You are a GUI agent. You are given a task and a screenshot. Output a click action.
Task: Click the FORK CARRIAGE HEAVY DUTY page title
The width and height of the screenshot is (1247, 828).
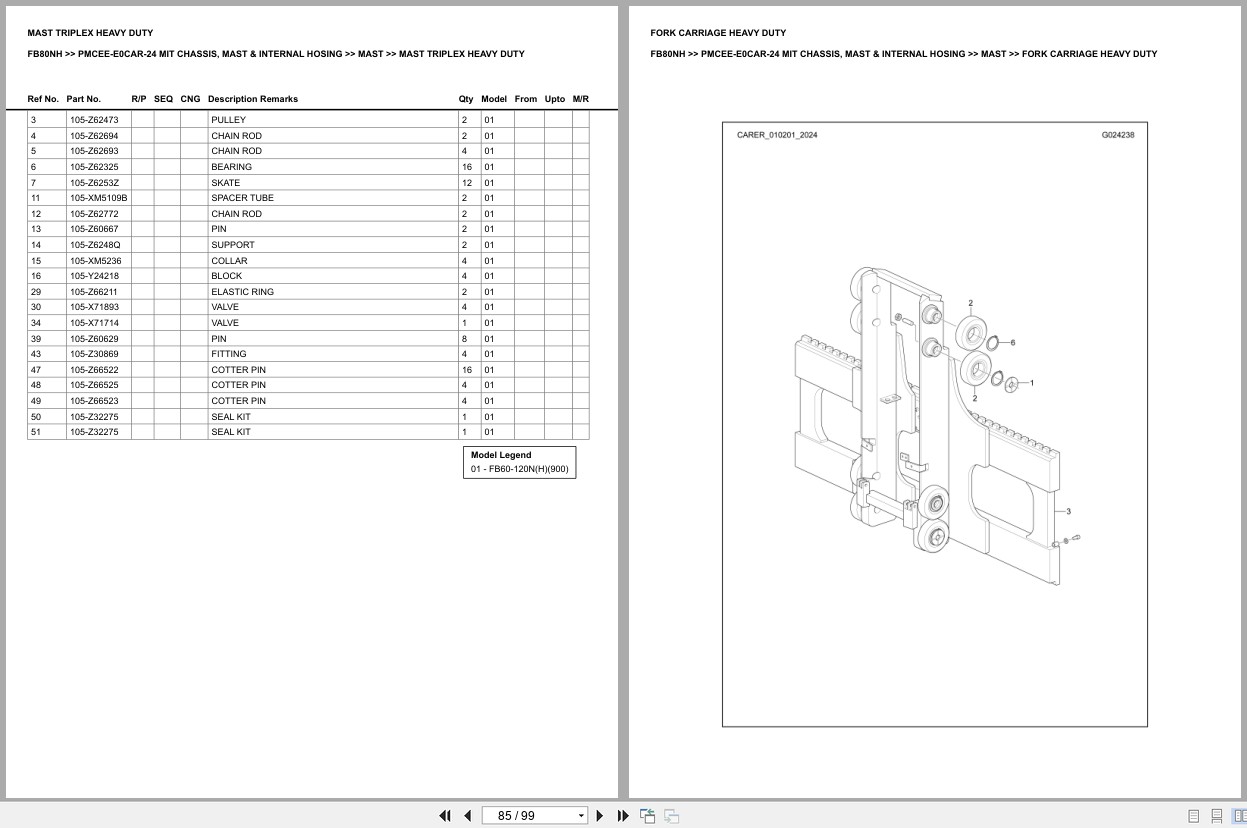[718, 33]
